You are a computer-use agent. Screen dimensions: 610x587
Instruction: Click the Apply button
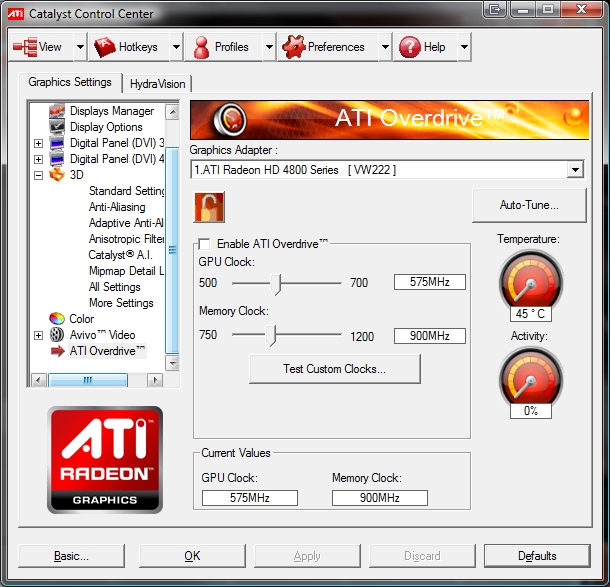[x=307, y=556]
